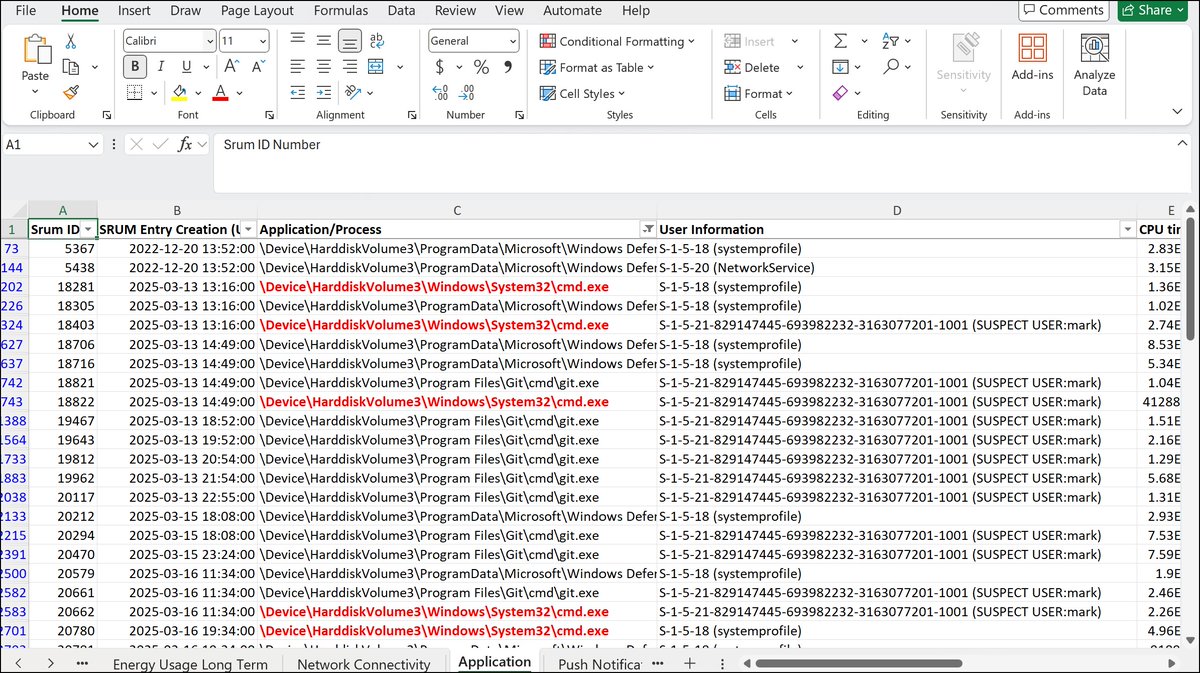Open the Fill Color dropdown arrow
The width and height of the screenshot is (1200, 673).
coord(196,93)
